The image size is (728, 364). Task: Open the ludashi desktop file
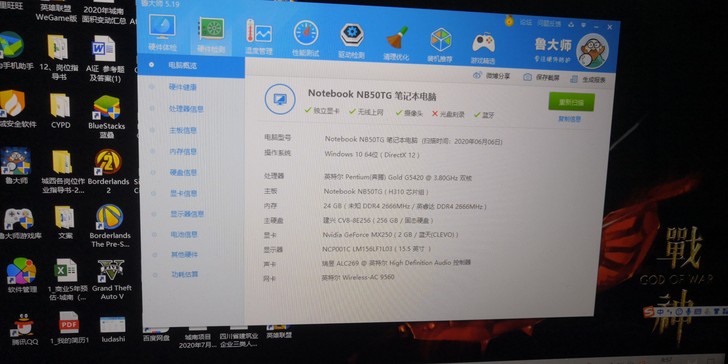[113, 329]
